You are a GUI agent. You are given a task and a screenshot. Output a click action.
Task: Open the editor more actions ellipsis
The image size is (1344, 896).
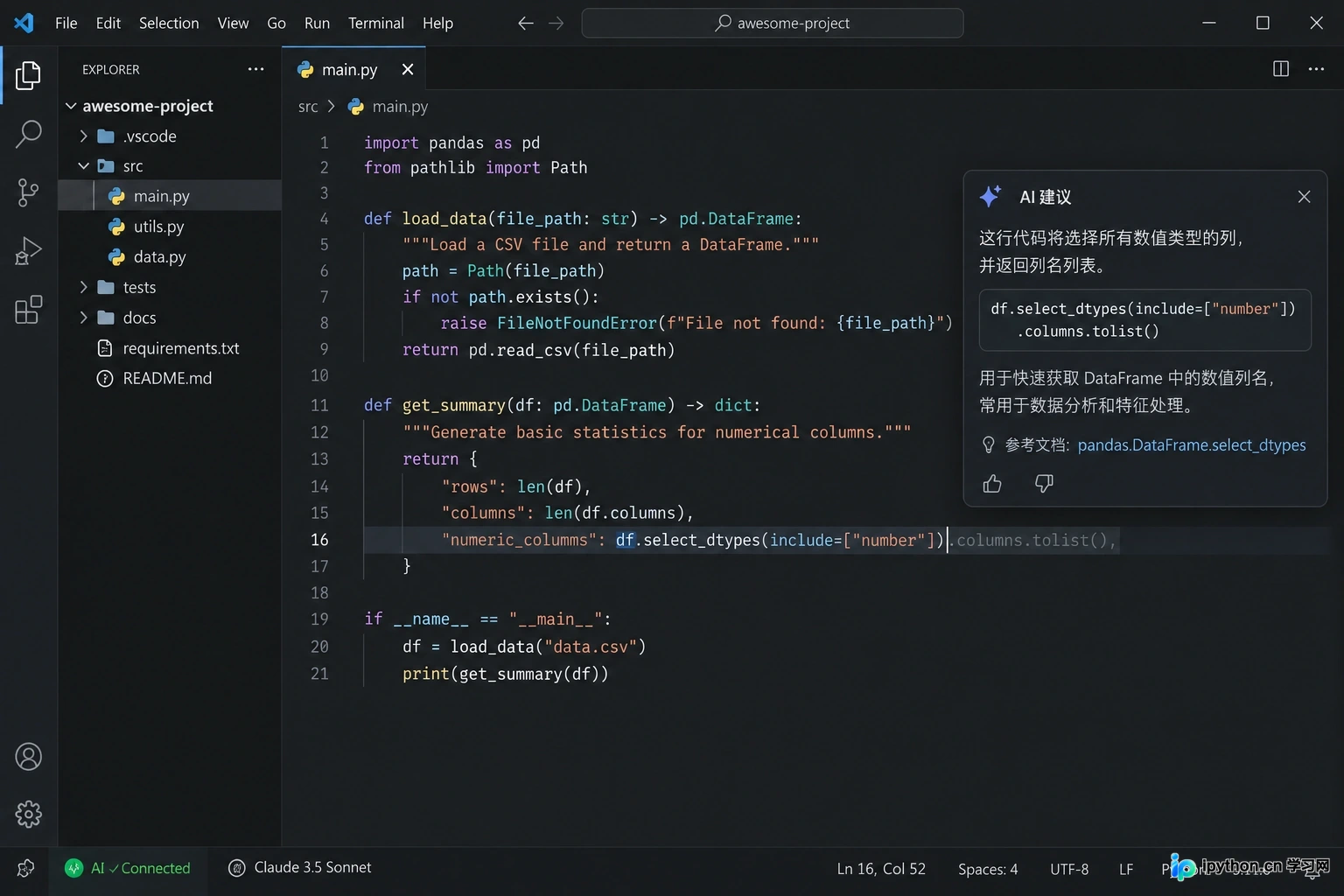1316,69
